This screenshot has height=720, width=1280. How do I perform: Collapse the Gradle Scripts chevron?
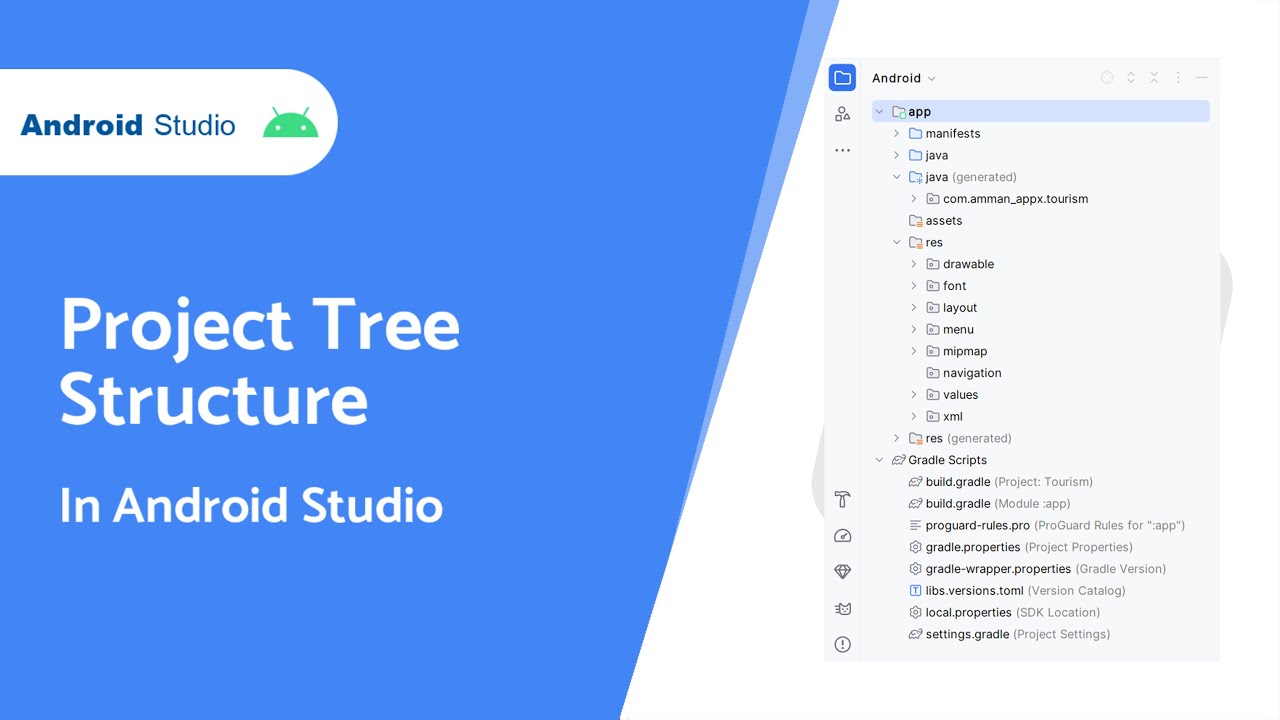(x=879, y=460)
